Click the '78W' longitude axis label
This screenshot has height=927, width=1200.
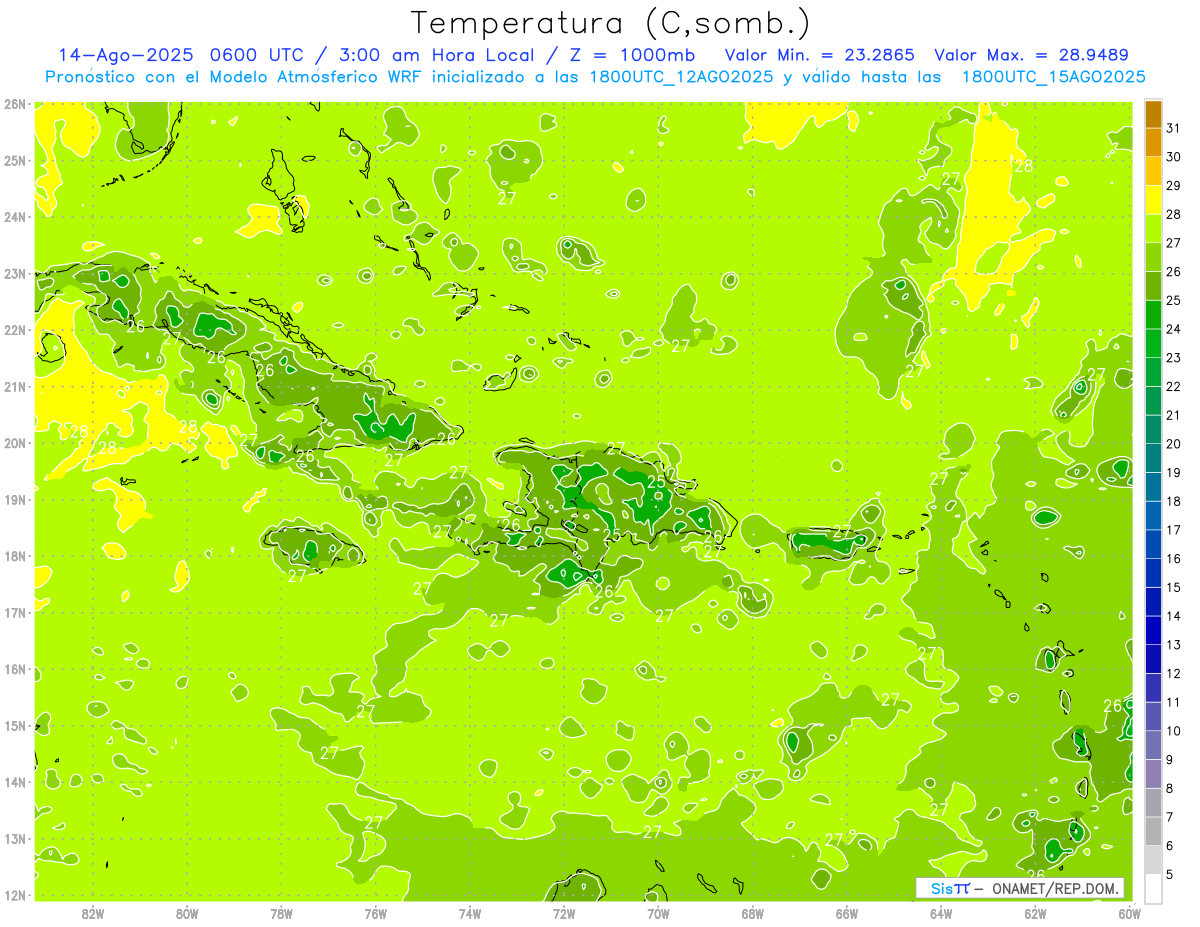click(282, 913)
